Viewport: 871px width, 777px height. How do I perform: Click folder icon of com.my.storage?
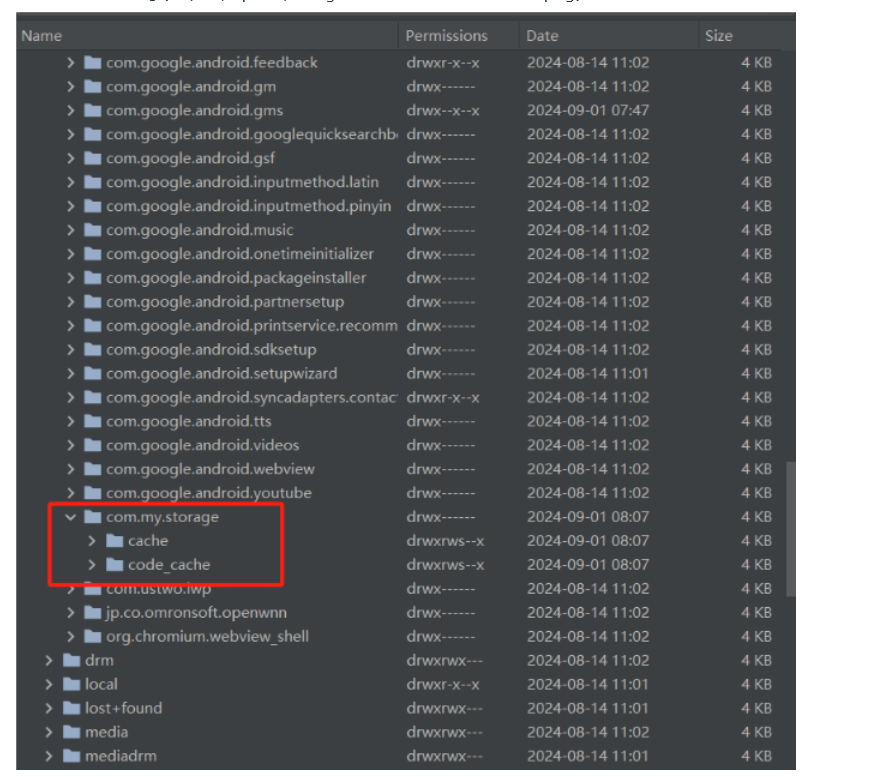pos(92,517)
